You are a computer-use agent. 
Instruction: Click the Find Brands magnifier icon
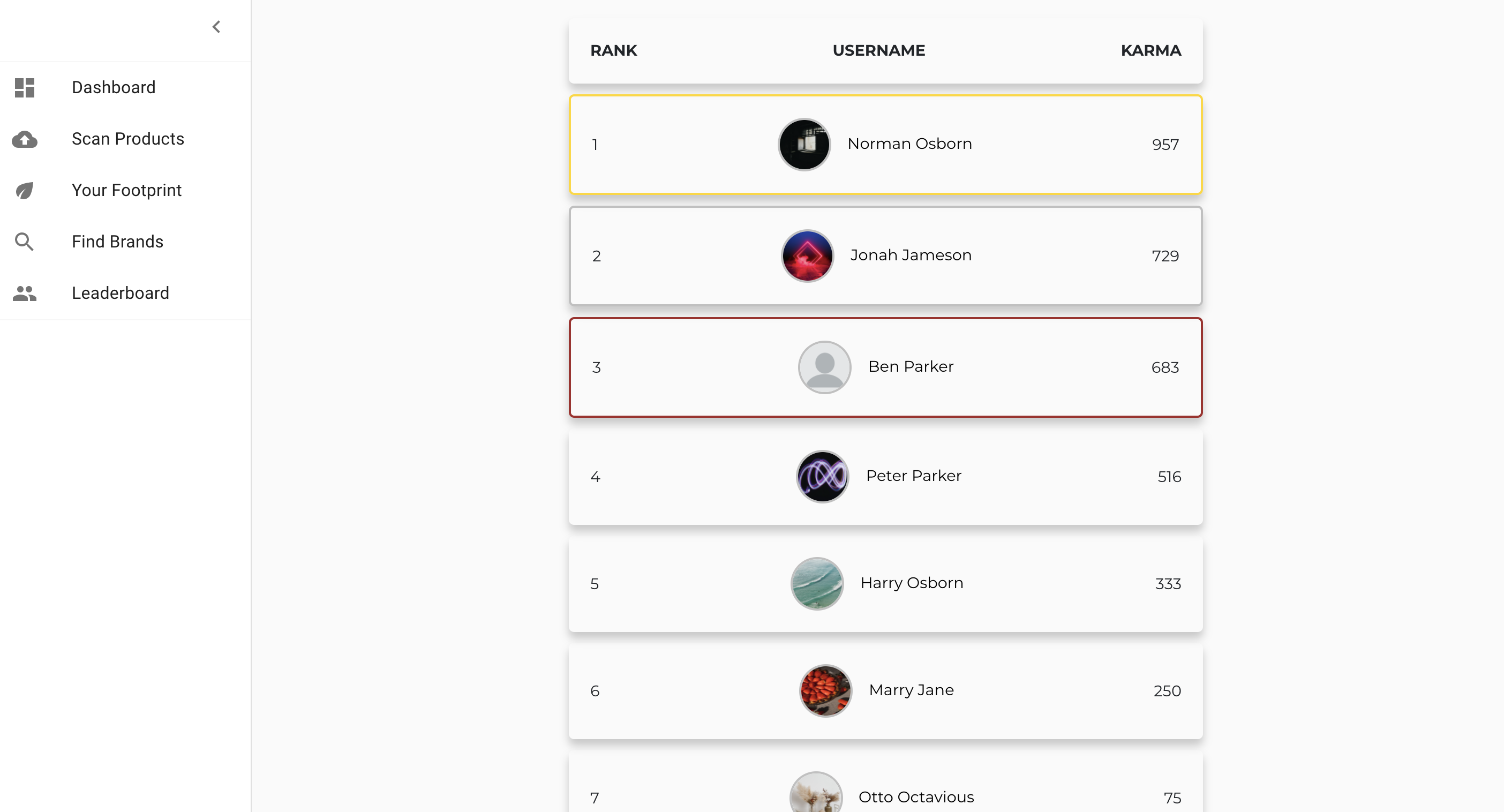click(25, 242)
